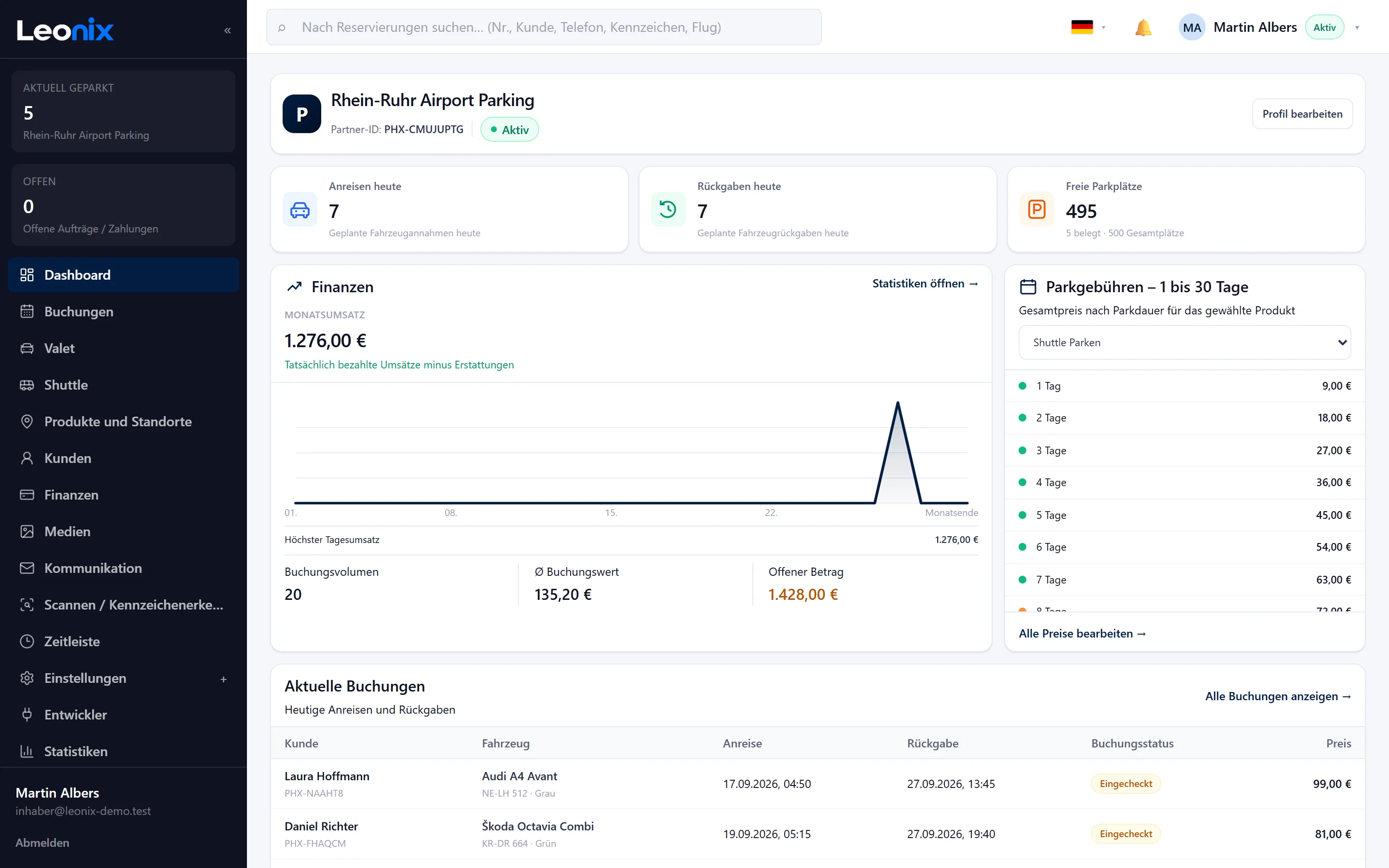Focus the reservation search field
The image size is (1389, 868).
point(544,27)
